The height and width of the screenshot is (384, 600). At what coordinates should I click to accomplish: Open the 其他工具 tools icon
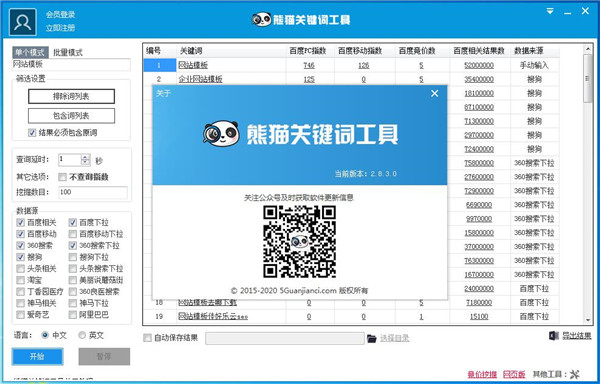[x=574, y=374]
